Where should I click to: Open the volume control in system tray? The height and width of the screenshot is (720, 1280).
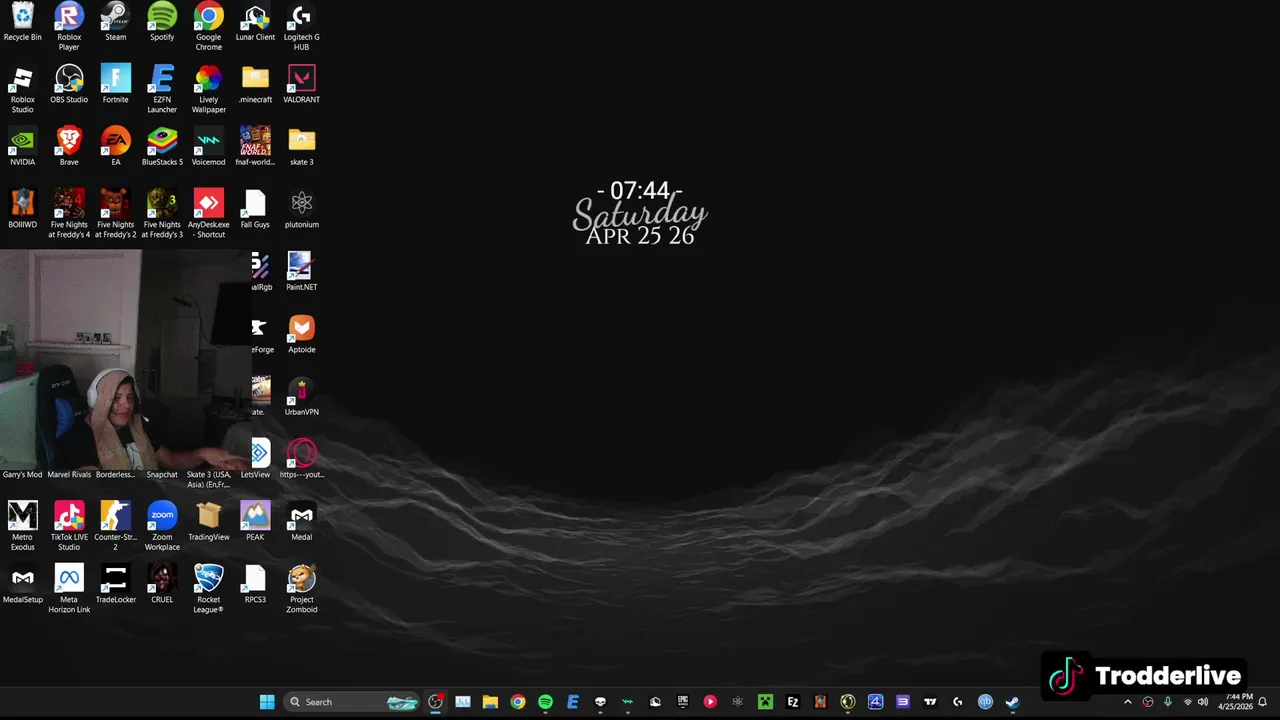coord(1204,702)
